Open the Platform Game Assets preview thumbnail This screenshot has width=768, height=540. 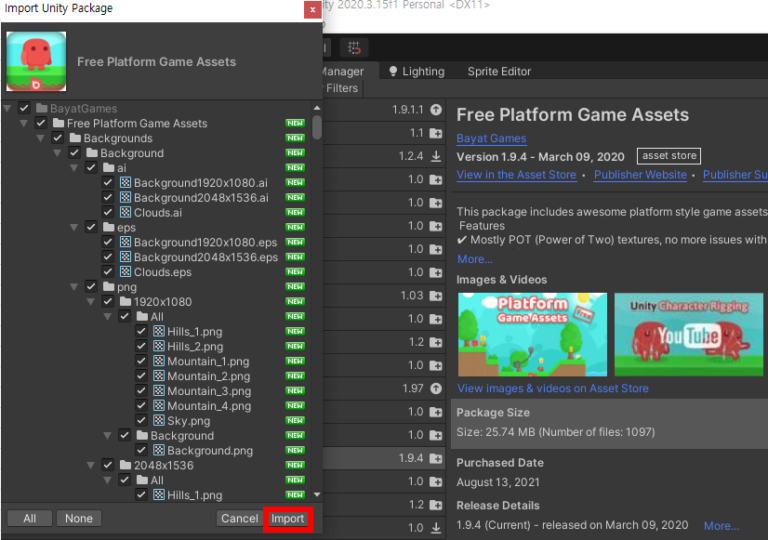pyautogui.click(x=532, y=335)
